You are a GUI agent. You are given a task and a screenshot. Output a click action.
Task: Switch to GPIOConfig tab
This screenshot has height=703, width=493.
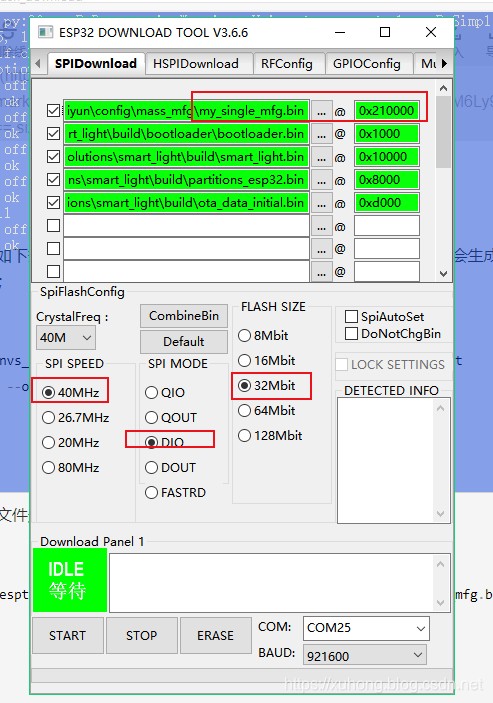(367, 64)
